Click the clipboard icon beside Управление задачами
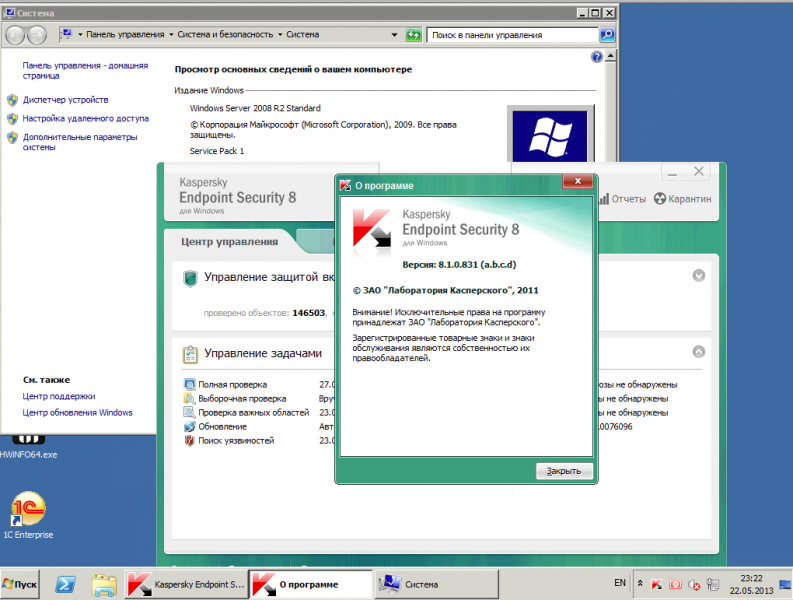The width and height of the screenshot is (793, 600). click(190, 355)
